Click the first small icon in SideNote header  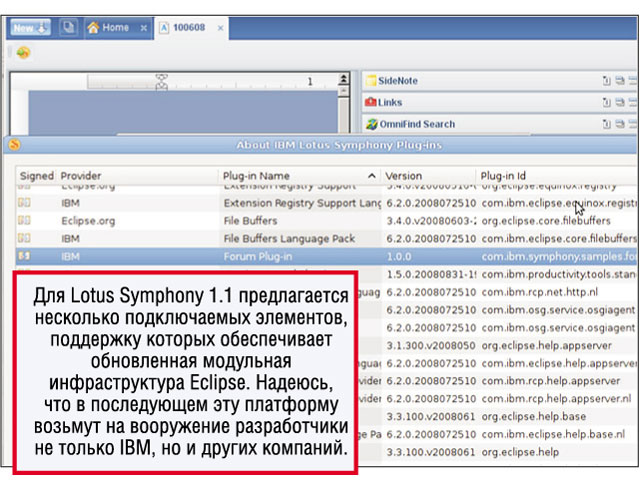pos(607,81)
